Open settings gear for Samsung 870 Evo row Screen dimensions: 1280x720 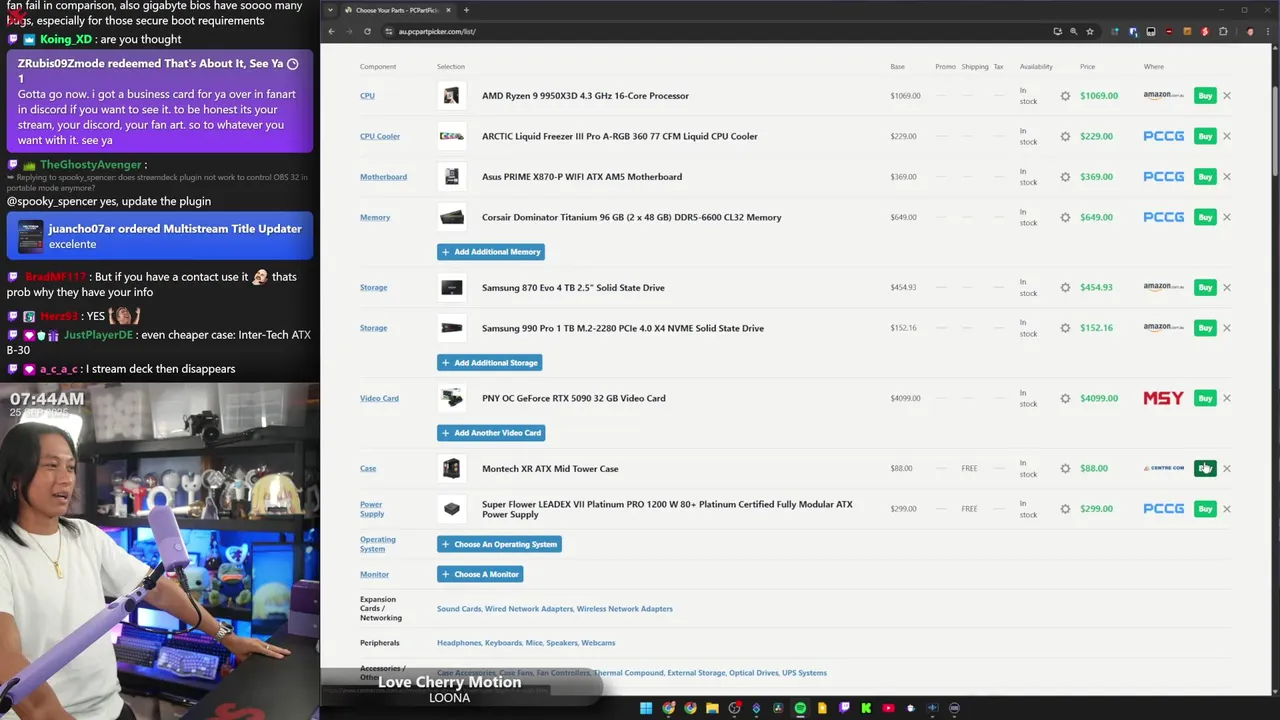[x=1065, y=288]
